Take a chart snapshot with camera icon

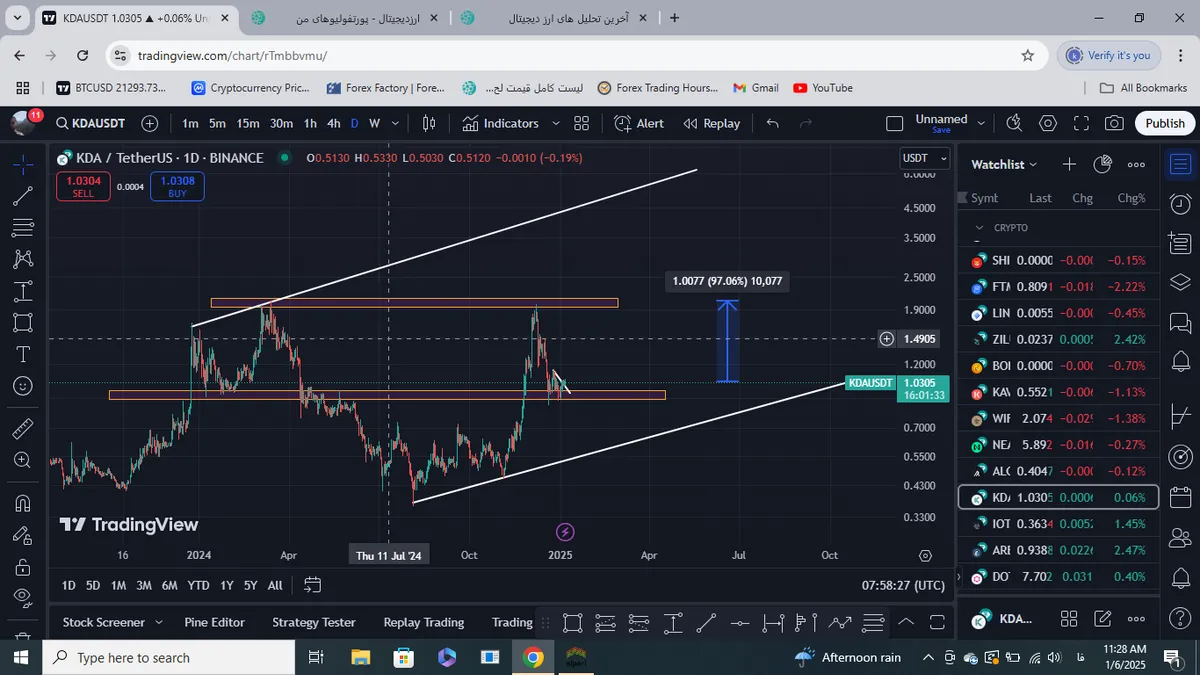(1113, 123)
